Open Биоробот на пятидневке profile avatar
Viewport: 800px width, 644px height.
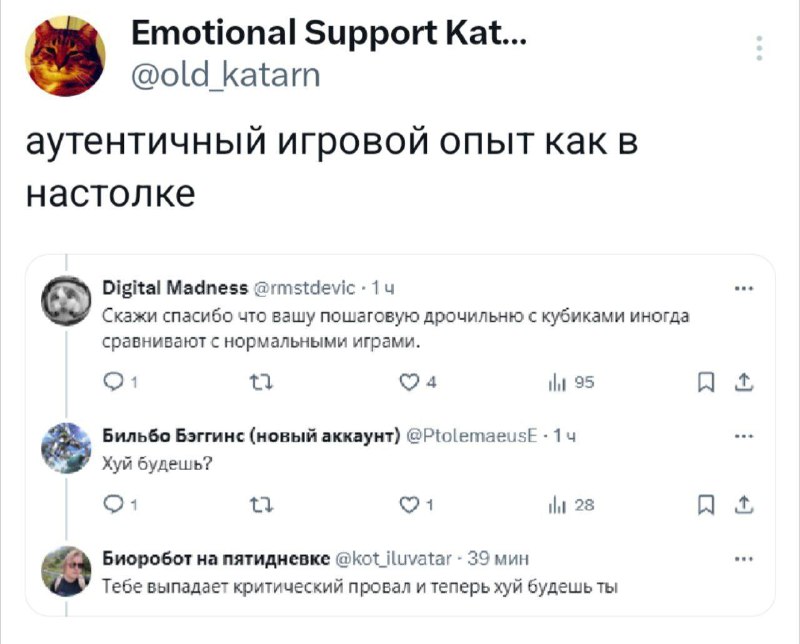[66, 571]
